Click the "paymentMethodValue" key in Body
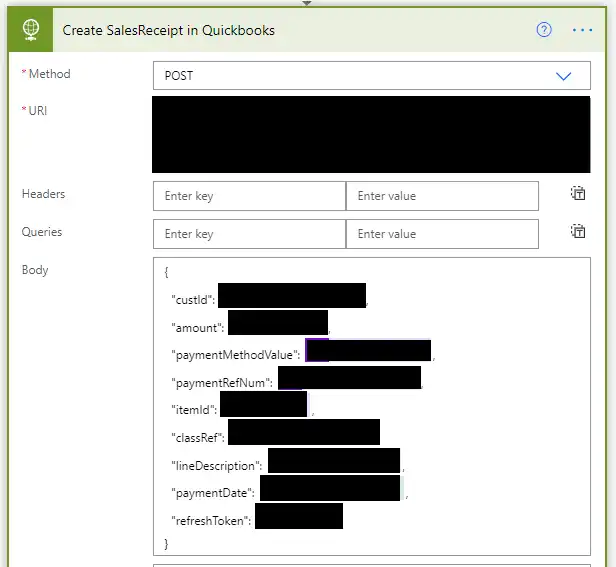Viewport: 616px width, 567px height. [x=236, y=355]
